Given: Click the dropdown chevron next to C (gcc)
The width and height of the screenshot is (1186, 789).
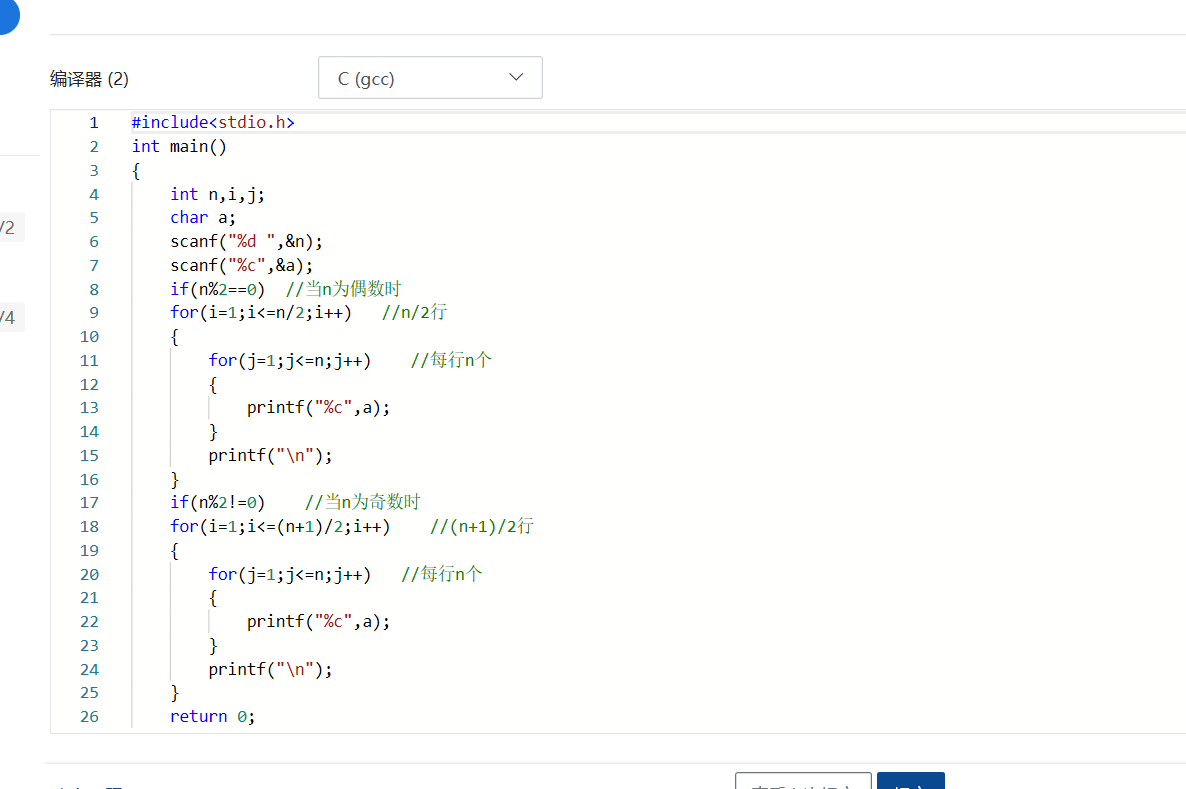Looking at the screenshot, I should (516, 77).
